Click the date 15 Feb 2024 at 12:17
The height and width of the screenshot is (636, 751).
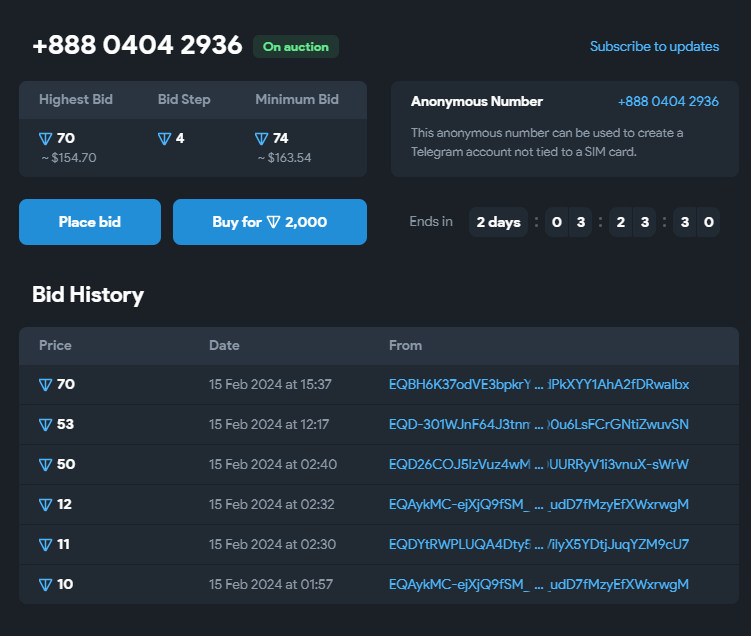click(x=269, y=424)
